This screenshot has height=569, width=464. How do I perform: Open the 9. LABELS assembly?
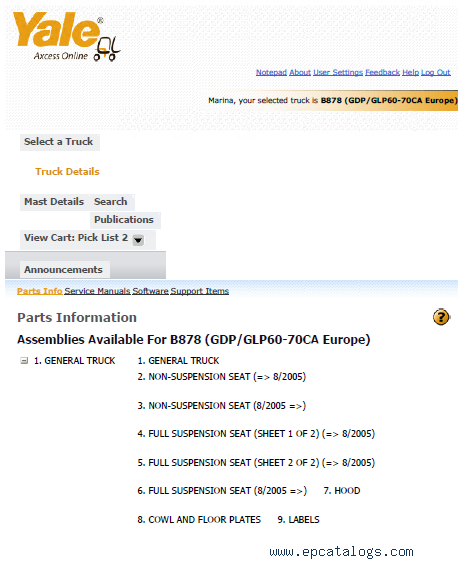(x=299, y=520)
